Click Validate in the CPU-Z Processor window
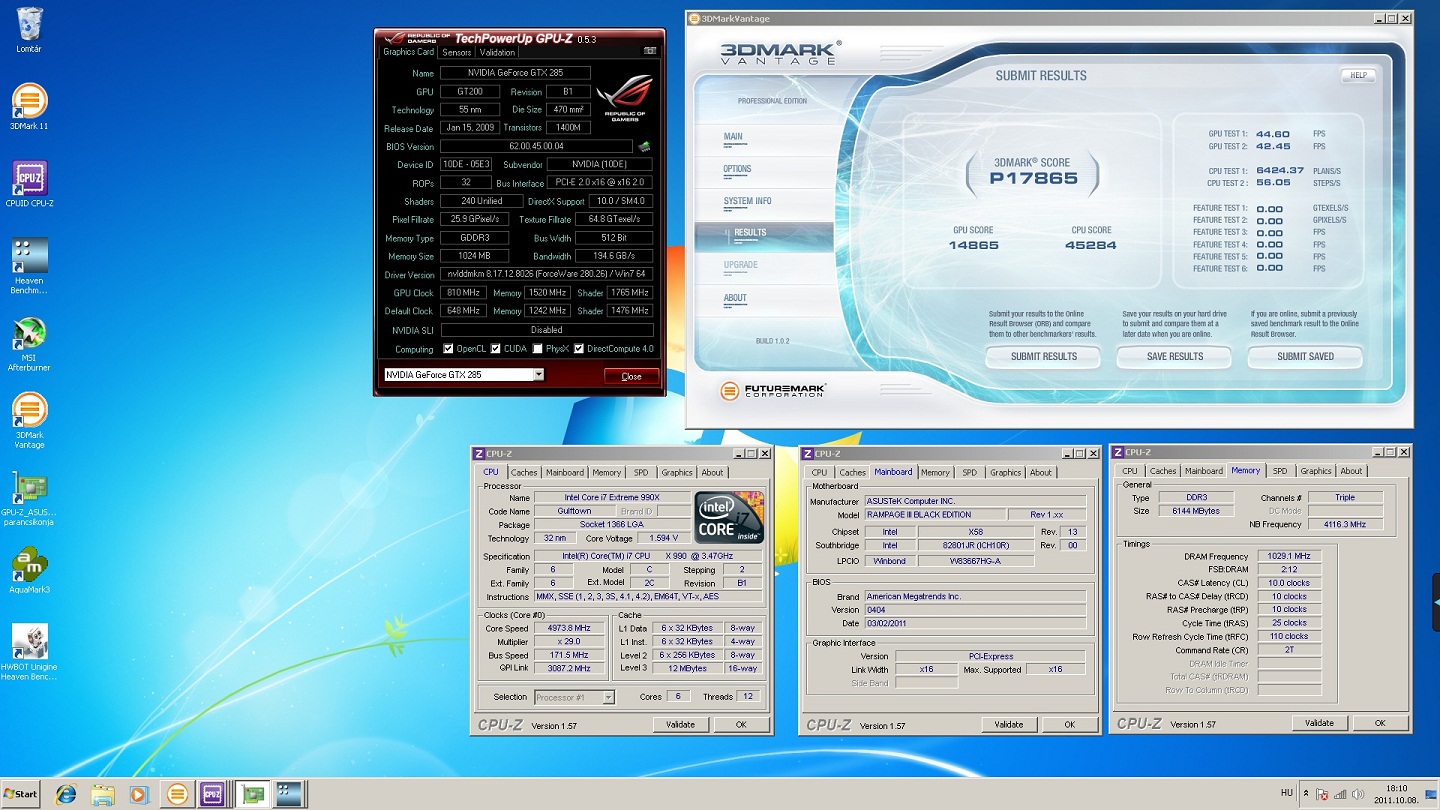1440x810 pixels. click(x=680, y=725)
